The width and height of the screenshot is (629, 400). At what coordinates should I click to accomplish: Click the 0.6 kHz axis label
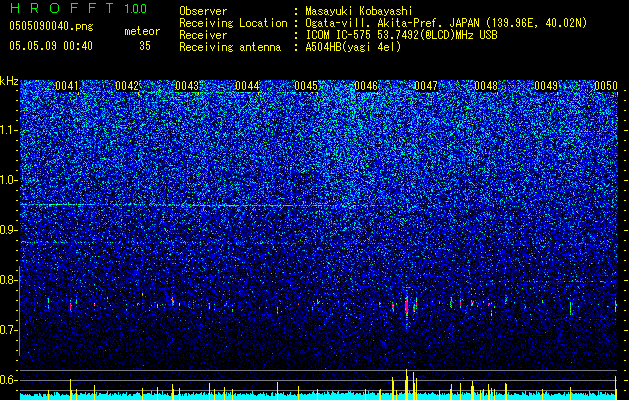tap(9, 380)
